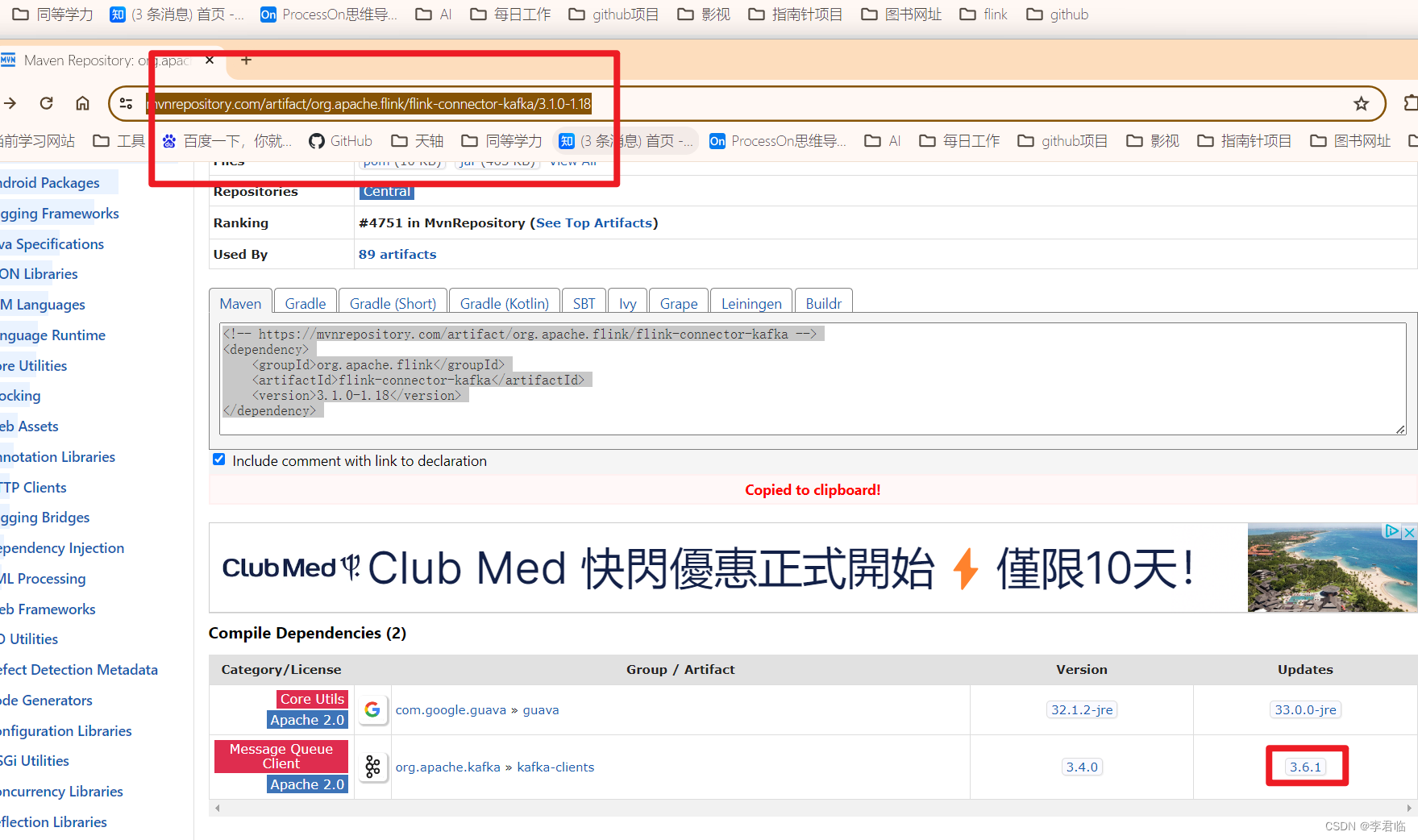Switch to the Gradle (Kotlin) tab
Screen dimensions: 1418x840
504,303
